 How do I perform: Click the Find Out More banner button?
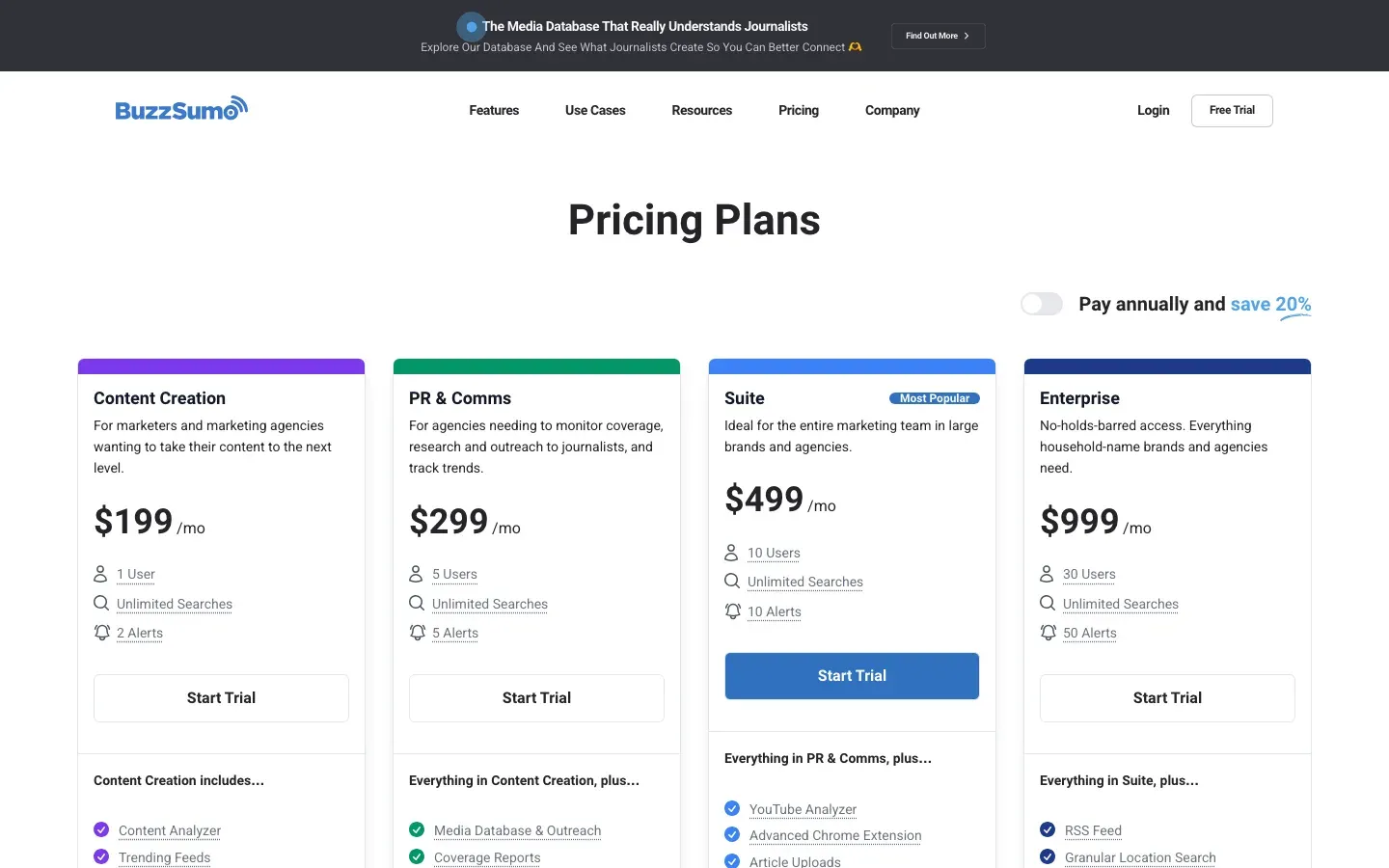938,36
